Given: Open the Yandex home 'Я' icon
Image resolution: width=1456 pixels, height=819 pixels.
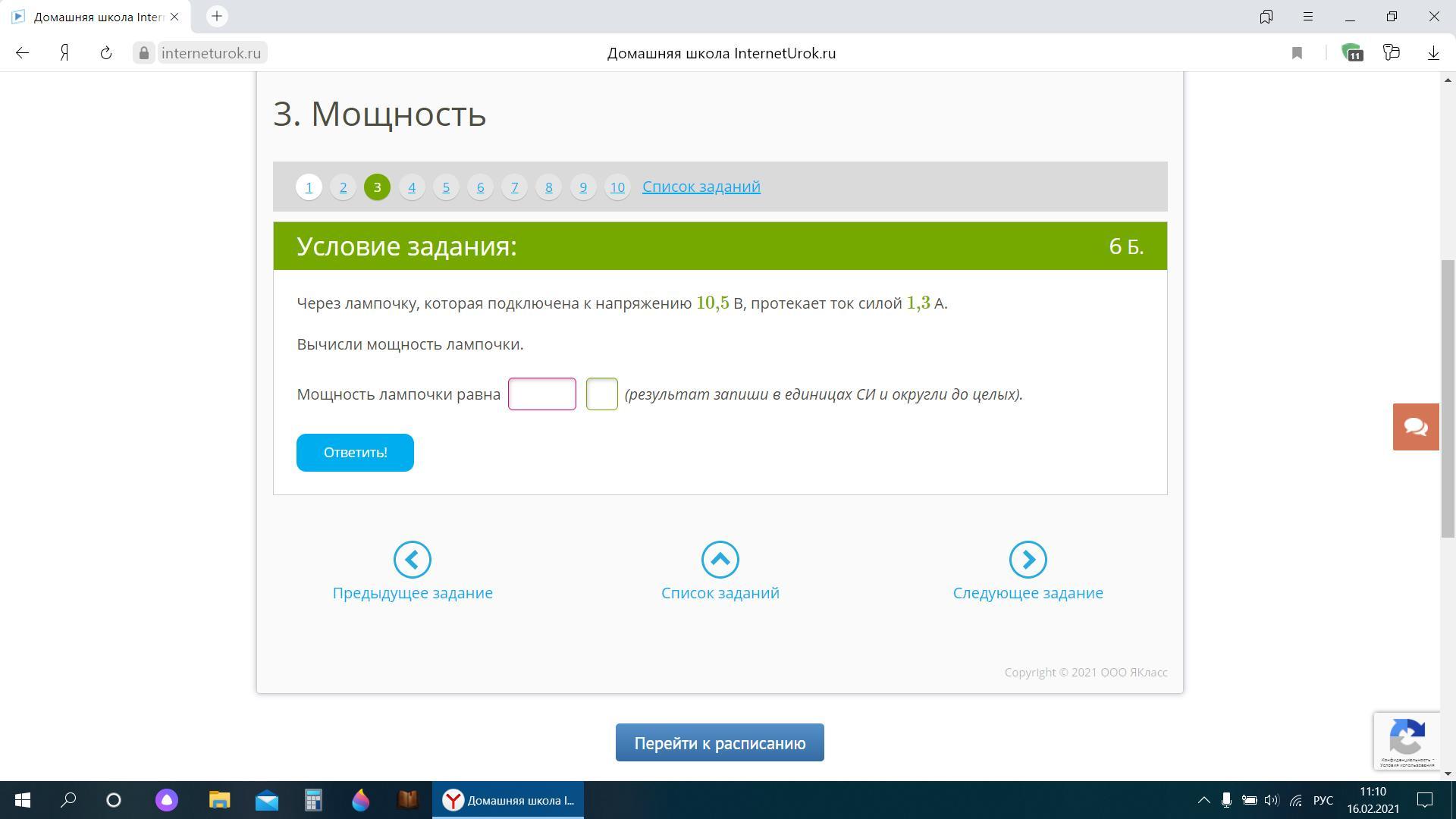Looking at the screenshot, I should pyautogui.click(x=65, y=53).
